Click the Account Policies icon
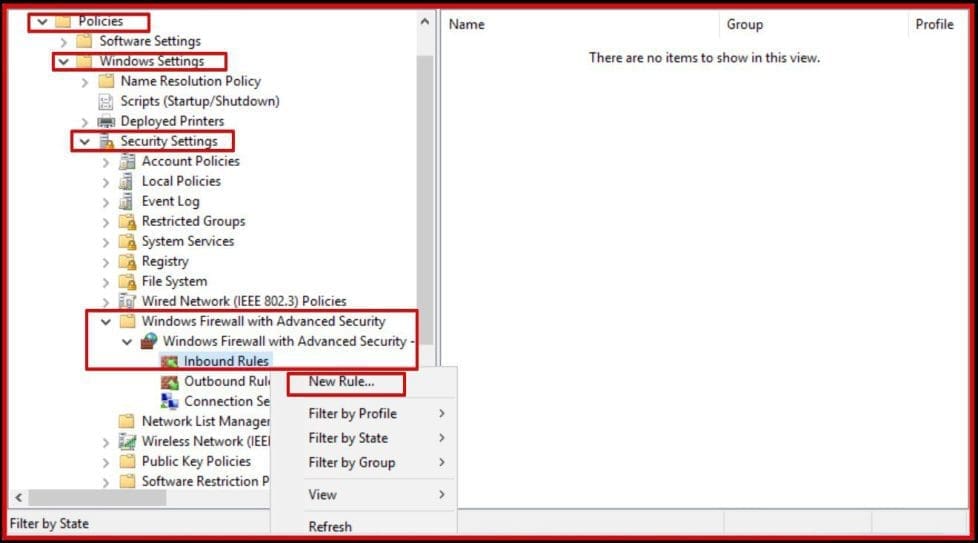 click(127, 161)
